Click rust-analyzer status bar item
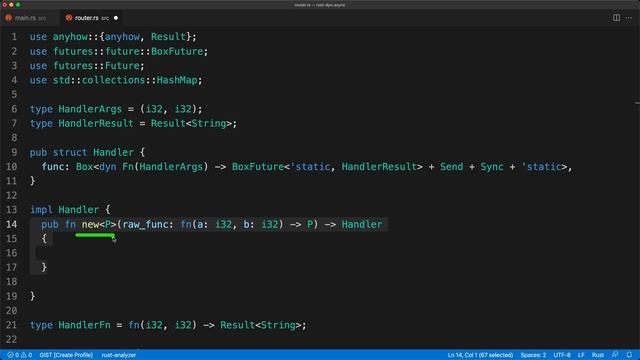Image resolution: width=640 pixels, height=360 pixels. [x=119, y=355]
